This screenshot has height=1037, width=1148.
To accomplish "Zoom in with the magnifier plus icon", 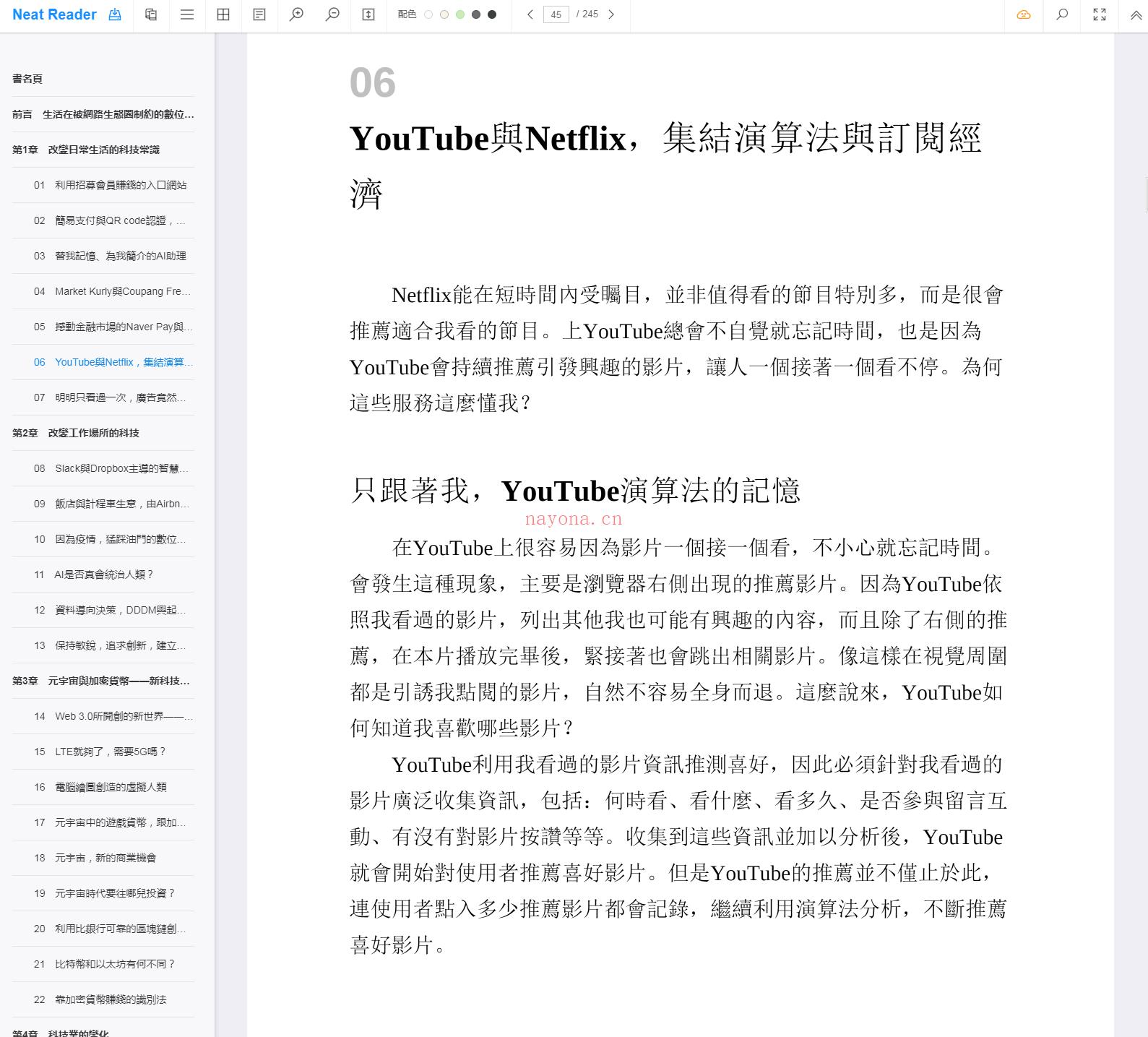I will coord(296,14).
